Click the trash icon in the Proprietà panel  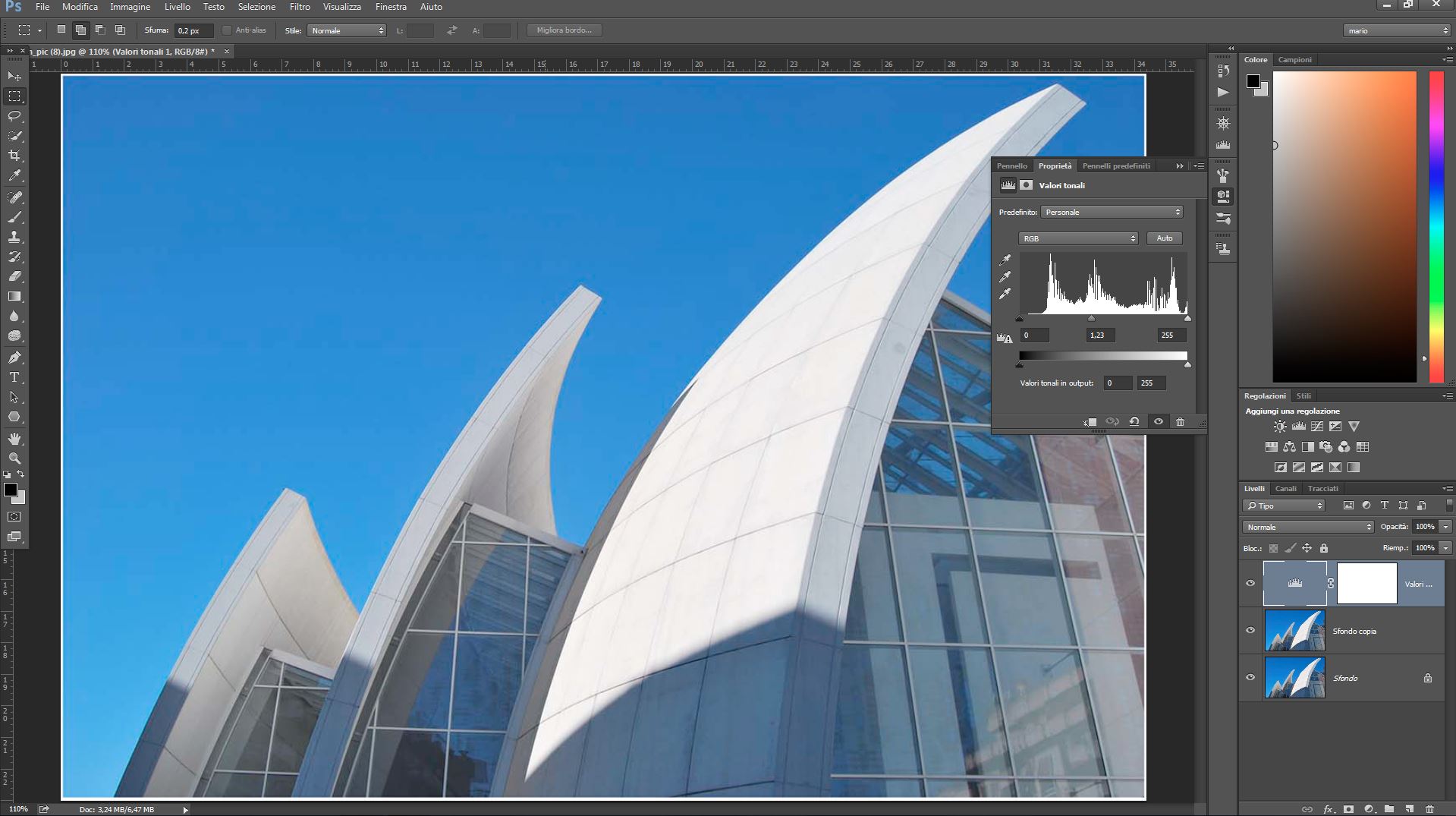click(1180, 422)
